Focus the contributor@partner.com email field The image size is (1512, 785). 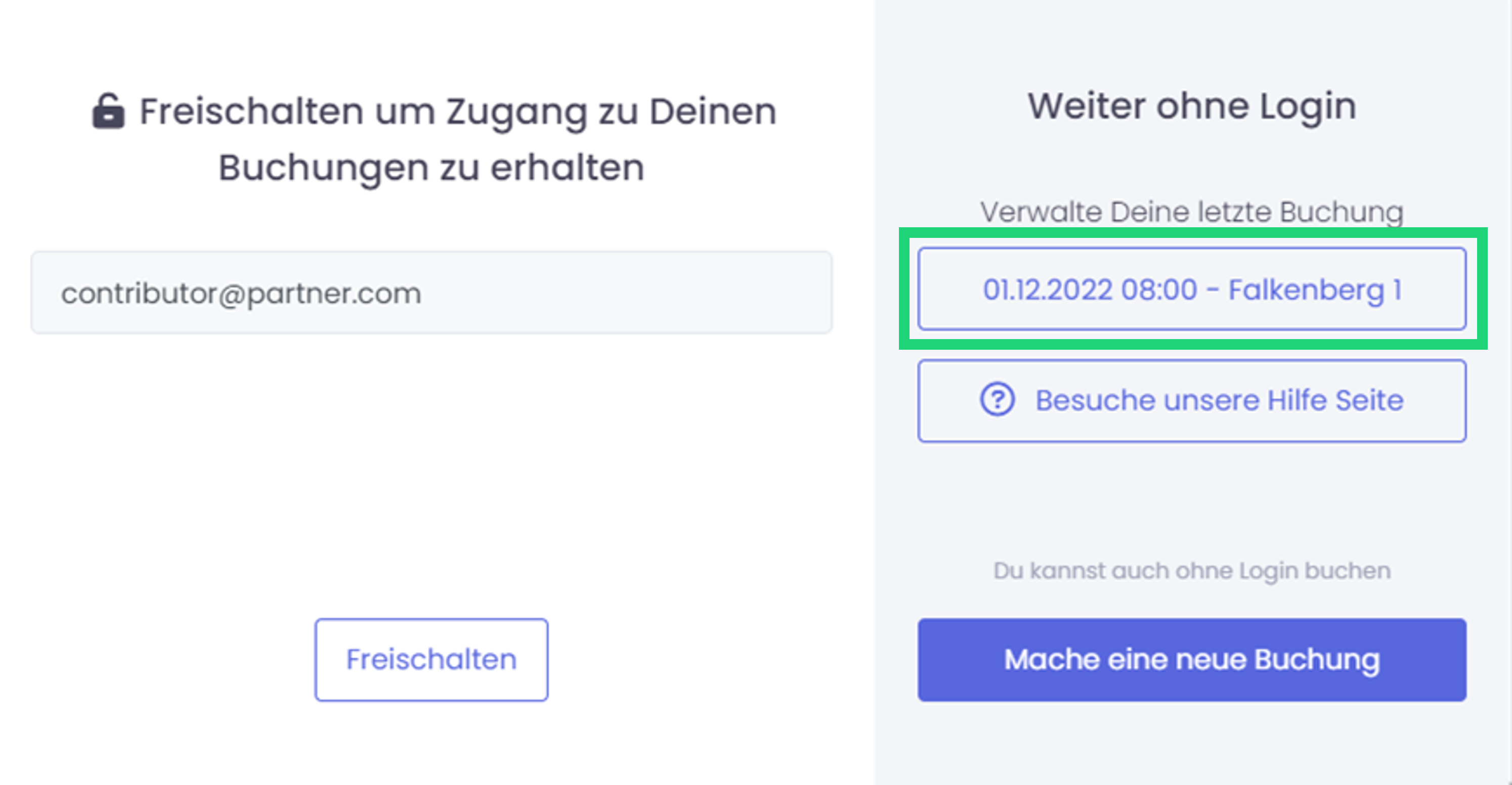431,293
